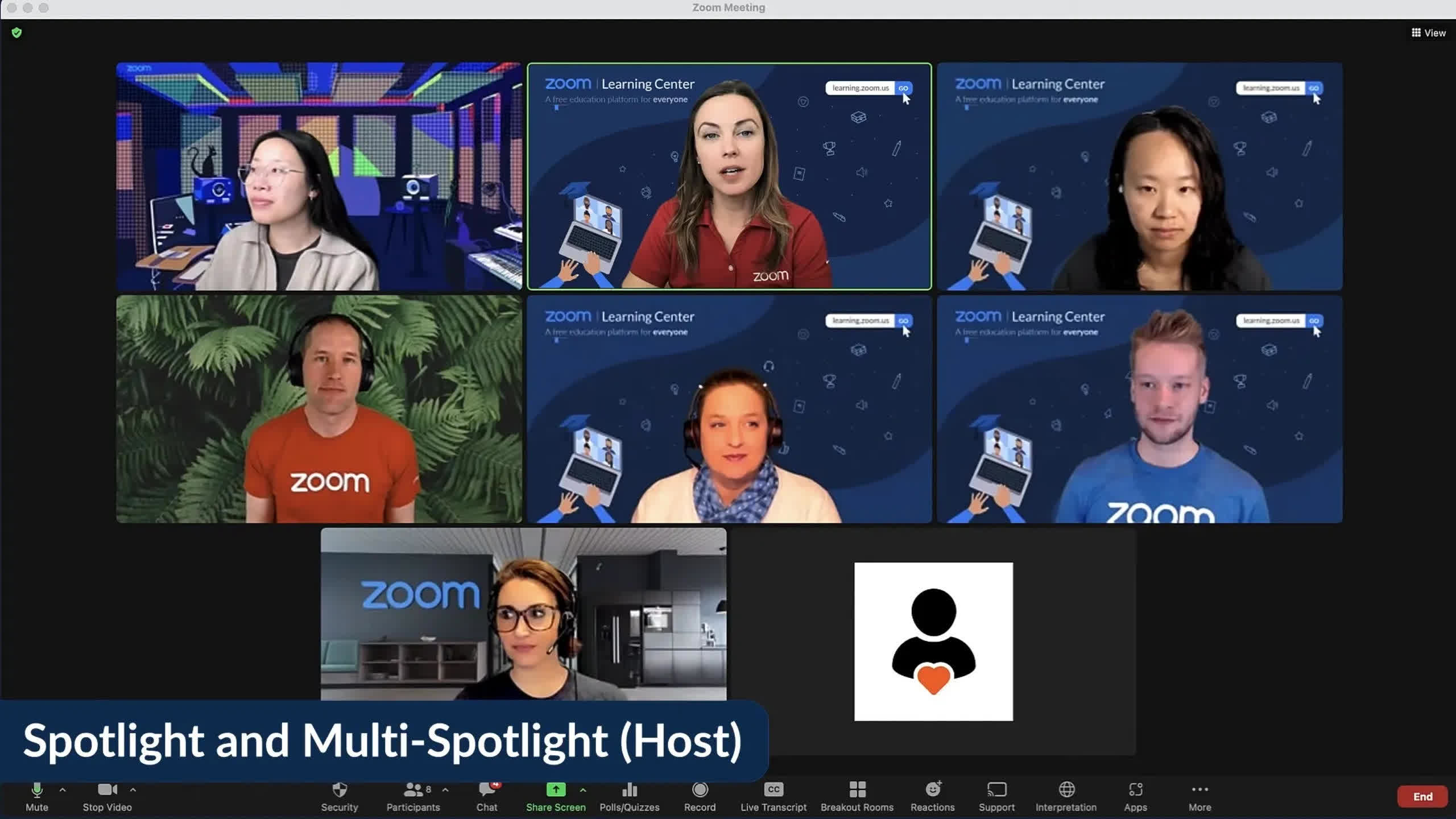This screenshot has width=1456, height=819.
Task: Click the green Share Screen icon
Action: 556,789
